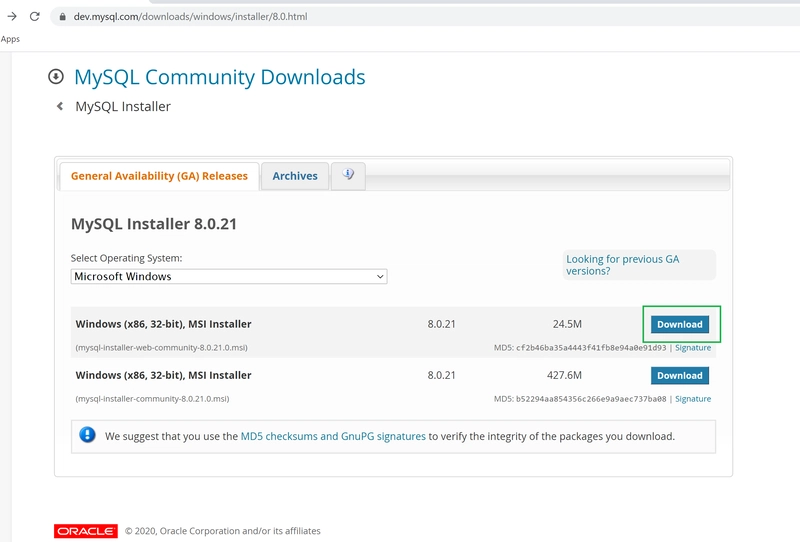Open Signature link for 427.6M installer
Viewport: 800px width, 542px height.
pos(693,399)
